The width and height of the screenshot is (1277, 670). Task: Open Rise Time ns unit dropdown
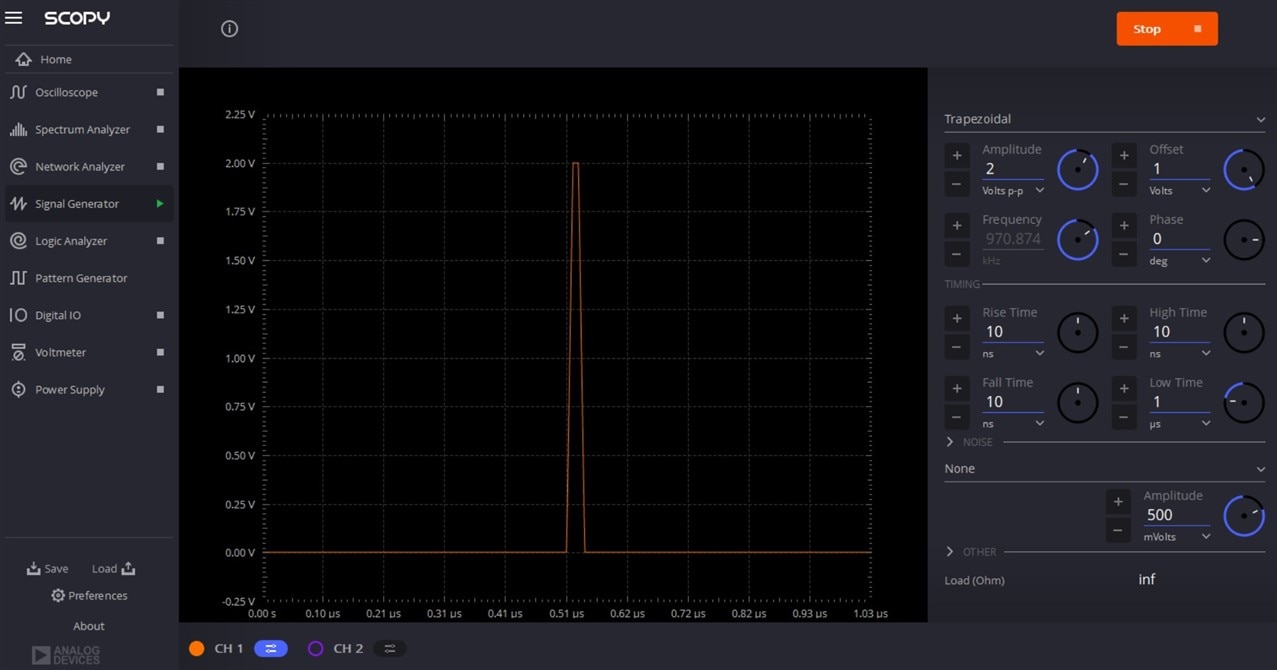(1013, 353)
